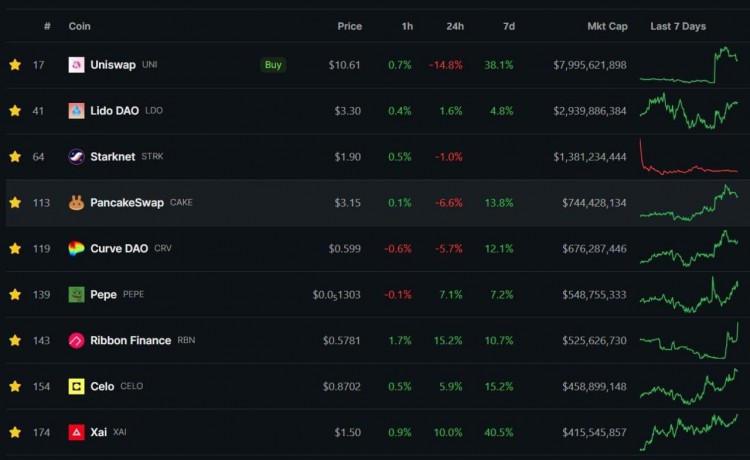The image size is (750, 460).
Task: Click Xai's 7d change 40.5%
Action: tap(499, 432)
